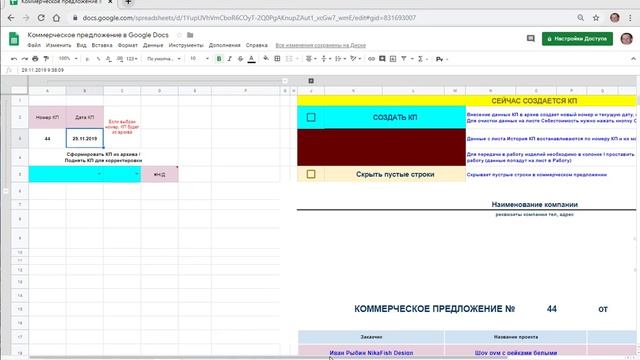Click the ИНД cell
The height and width of the screenshot is (360, 640).
click(160, 174)
